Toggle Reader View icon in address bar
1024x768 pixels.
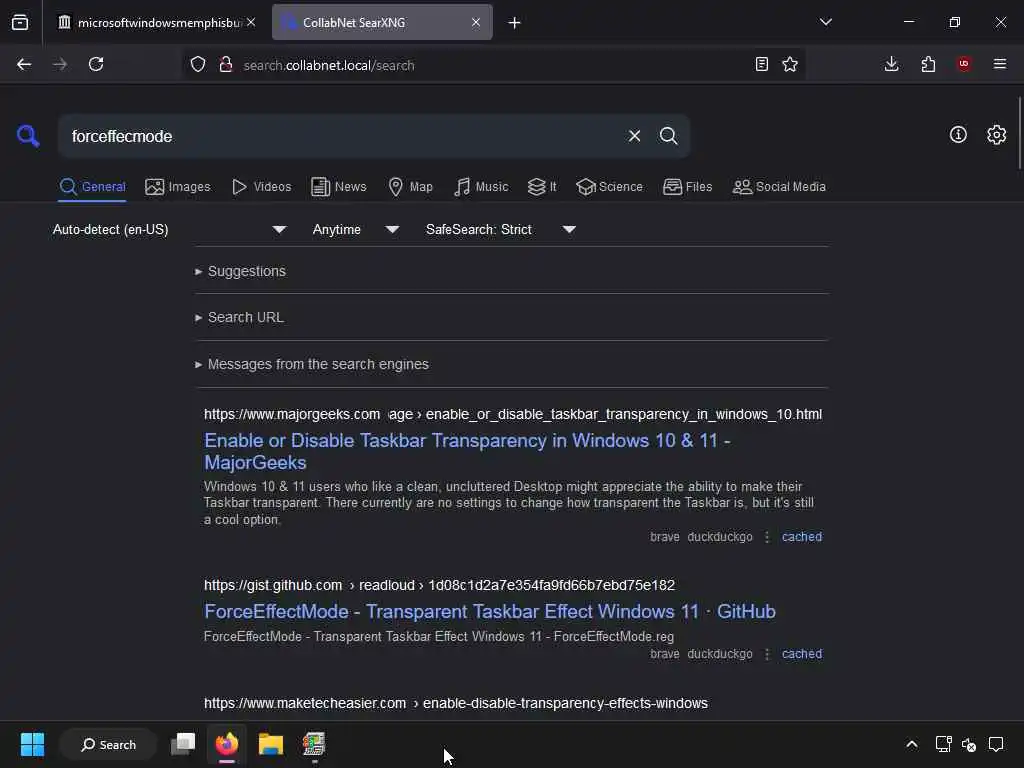761,64
